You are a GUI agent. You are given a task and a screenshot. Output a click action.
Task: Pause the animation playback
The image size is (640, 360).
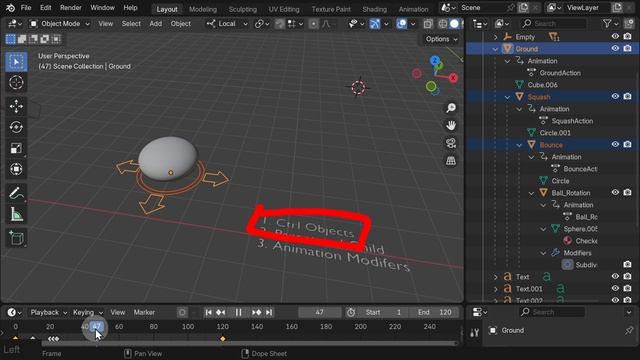click(238, 312)
